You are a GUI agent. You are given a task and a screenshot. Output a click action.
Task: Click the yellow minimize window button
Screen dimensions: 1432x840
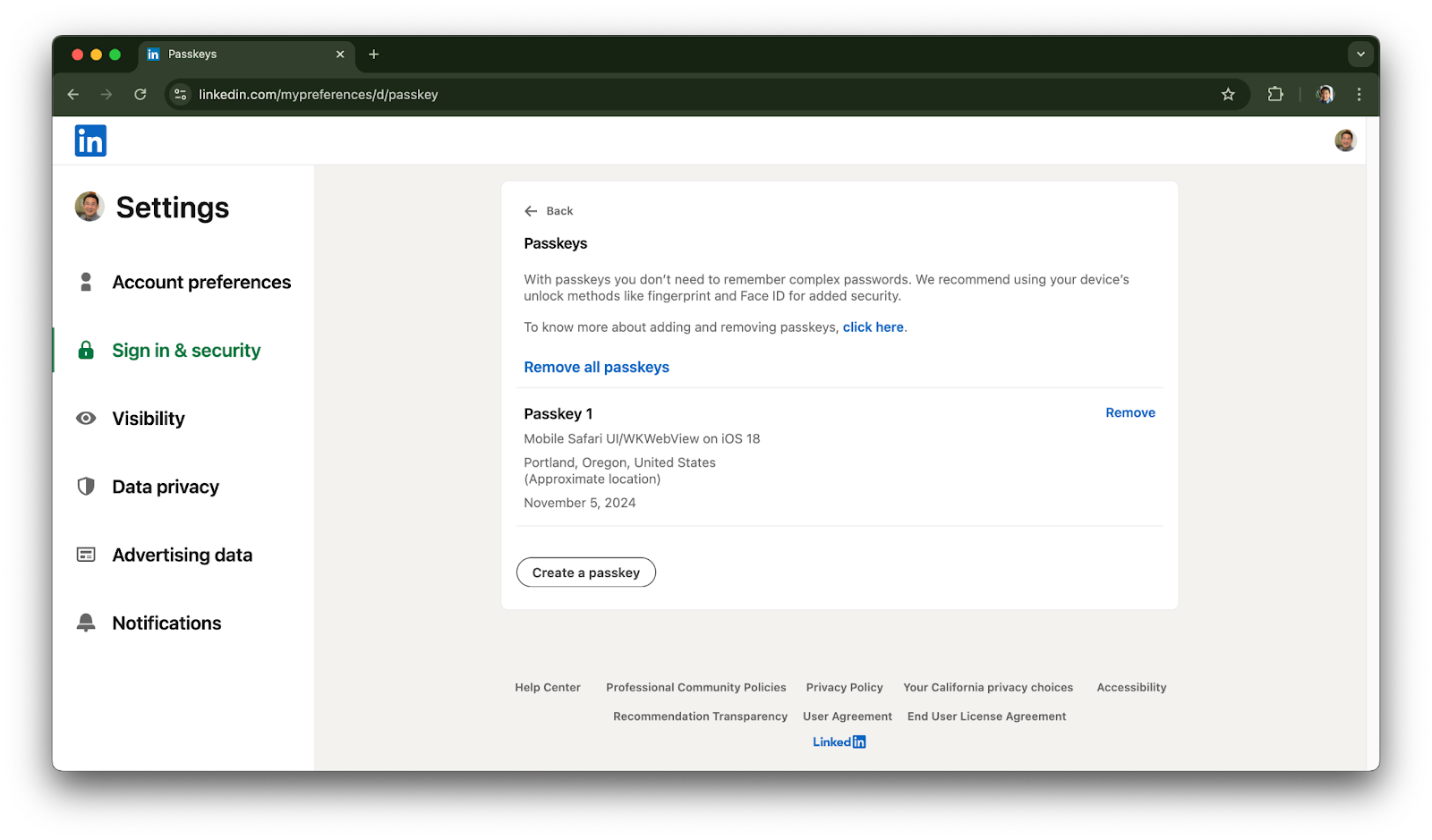(x=96, y=55)
